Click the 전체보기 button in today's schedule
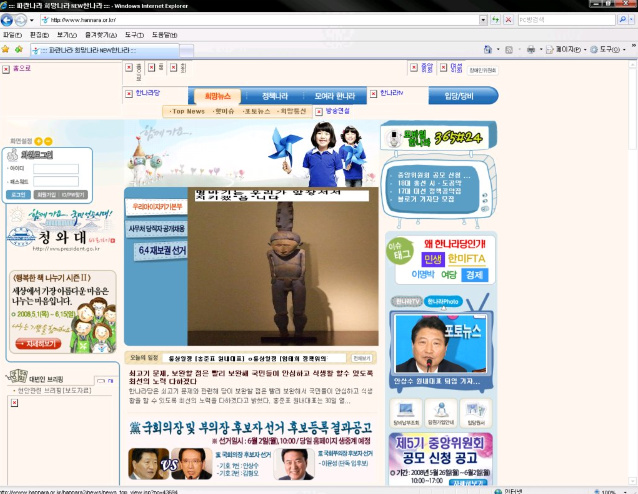Image resolution: width=638 pixels, height=494 pixels. coord(361,358)
